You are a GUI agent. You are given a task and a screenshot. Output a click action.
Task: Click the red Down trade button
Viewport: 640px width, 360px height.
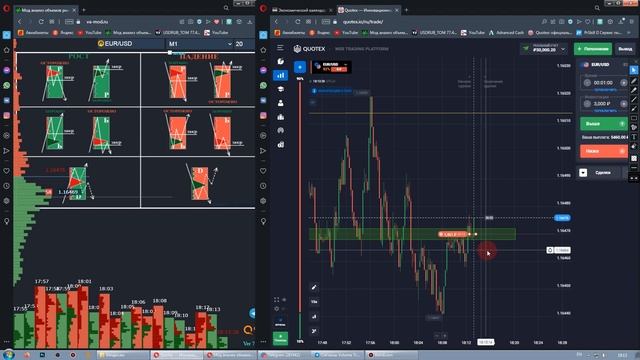click(604, 151)
